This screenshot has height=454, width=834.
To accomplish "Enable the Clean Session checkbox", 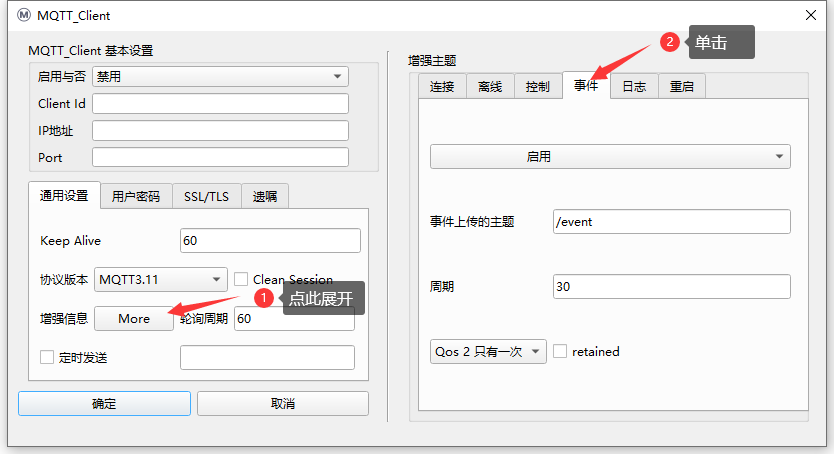I will point(241,280).
